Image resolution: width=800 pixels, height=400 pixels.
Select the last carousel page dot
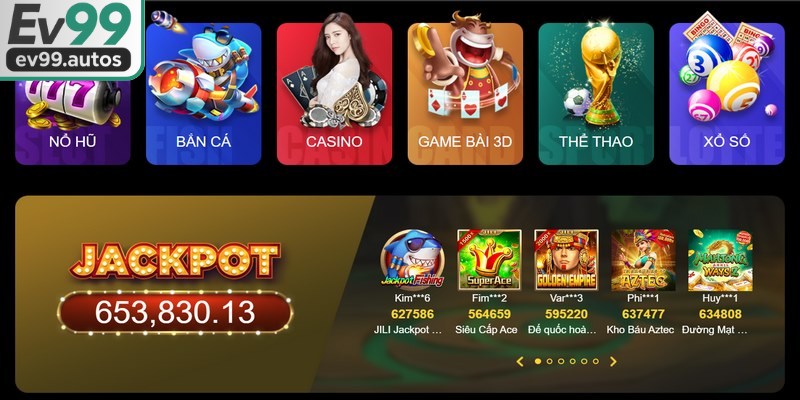click(x=596, y=361)
